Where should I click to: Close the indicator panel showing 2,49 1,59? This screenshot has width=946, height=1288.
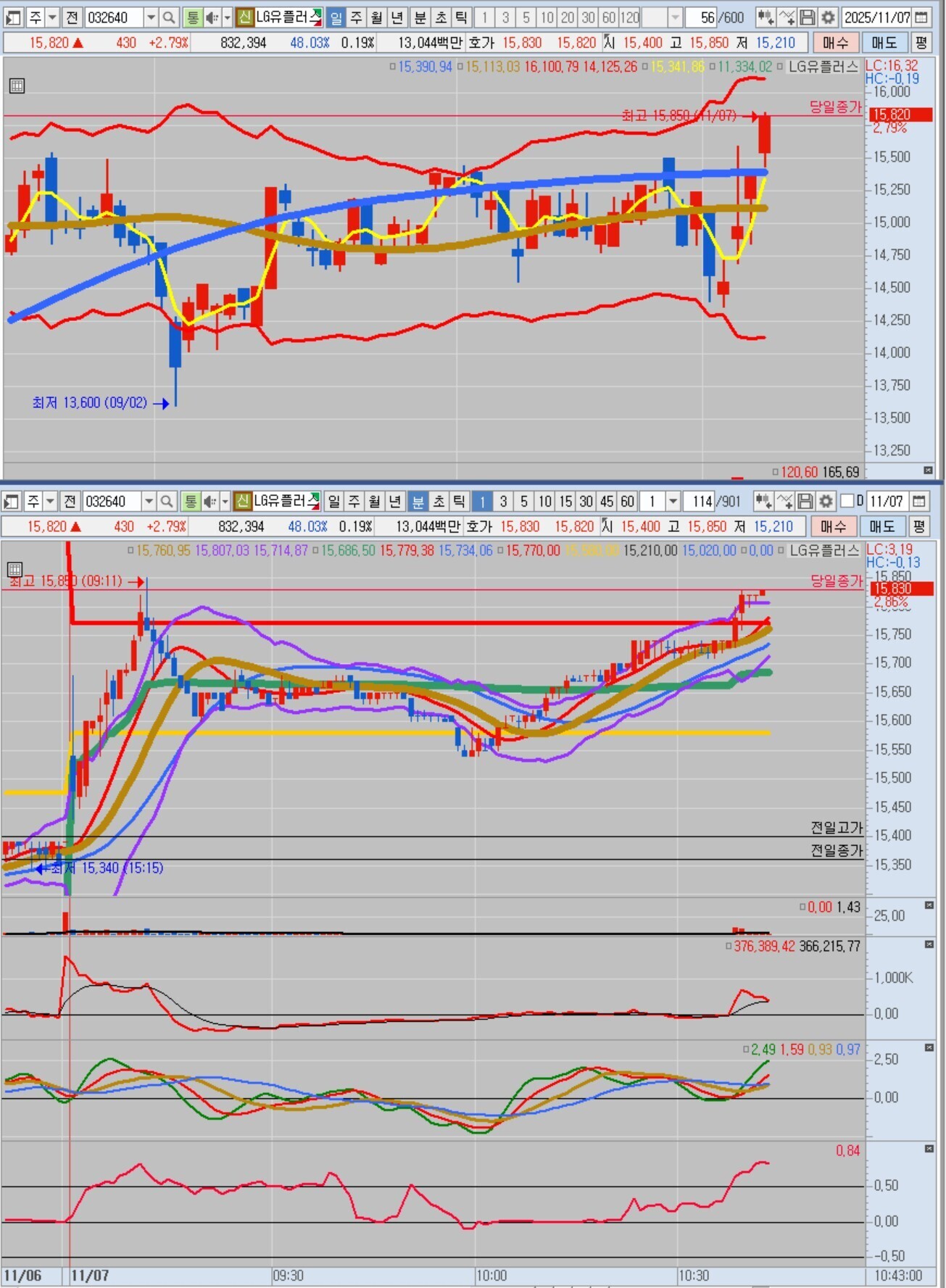coord(929,1048)
